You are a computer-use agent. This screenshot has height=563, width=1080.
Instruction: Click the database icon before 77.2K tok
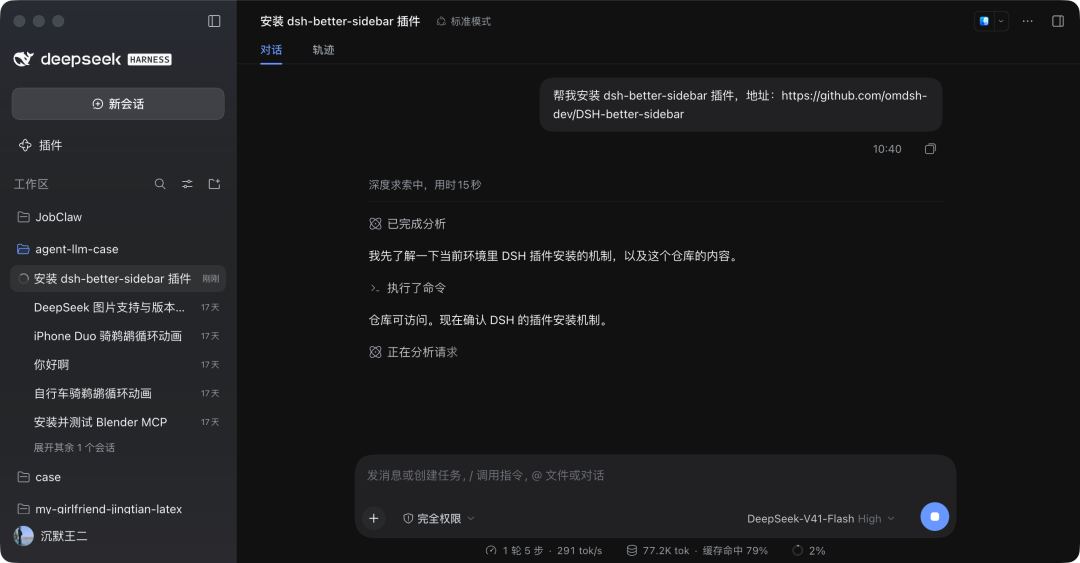(632, 551)
